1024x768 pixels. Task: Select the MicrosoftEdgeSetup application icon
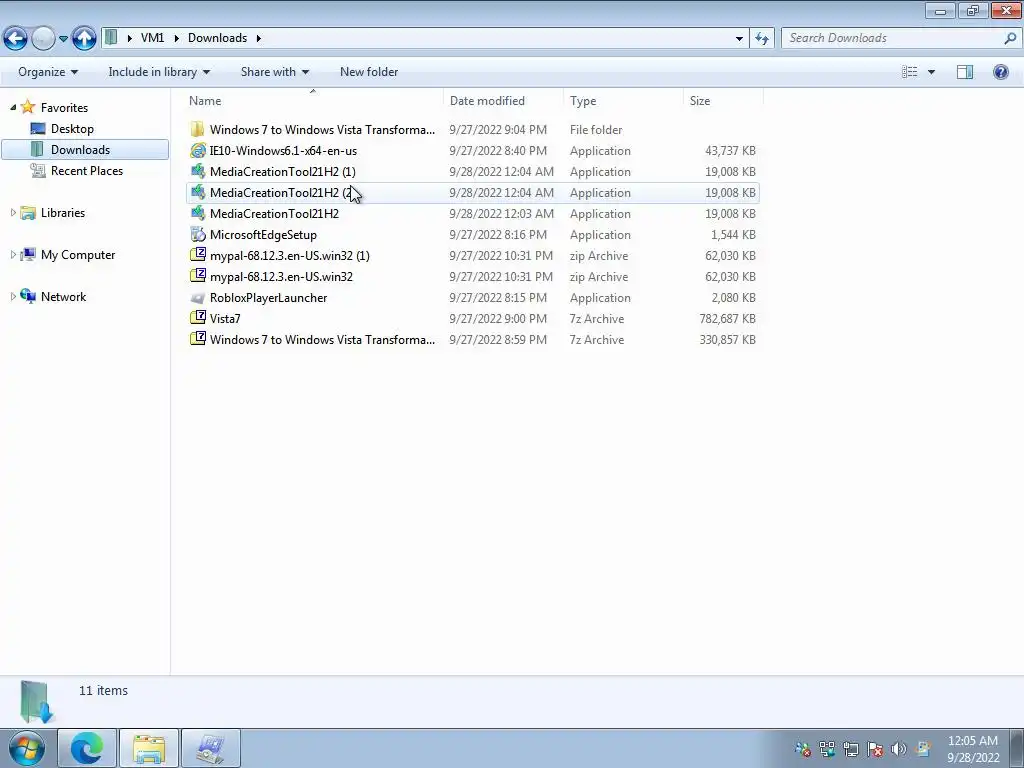(x=197, y=234)
